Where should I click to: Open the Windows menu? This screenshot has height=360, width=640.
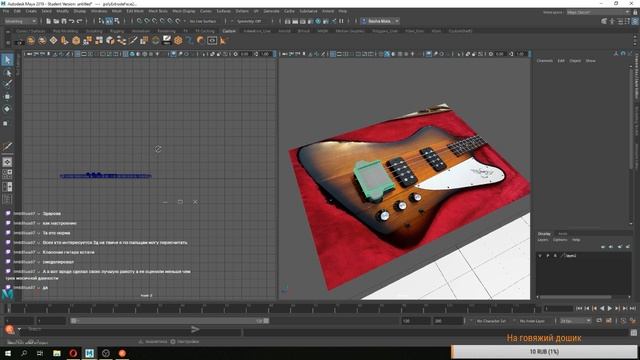(x=99, y=11)
